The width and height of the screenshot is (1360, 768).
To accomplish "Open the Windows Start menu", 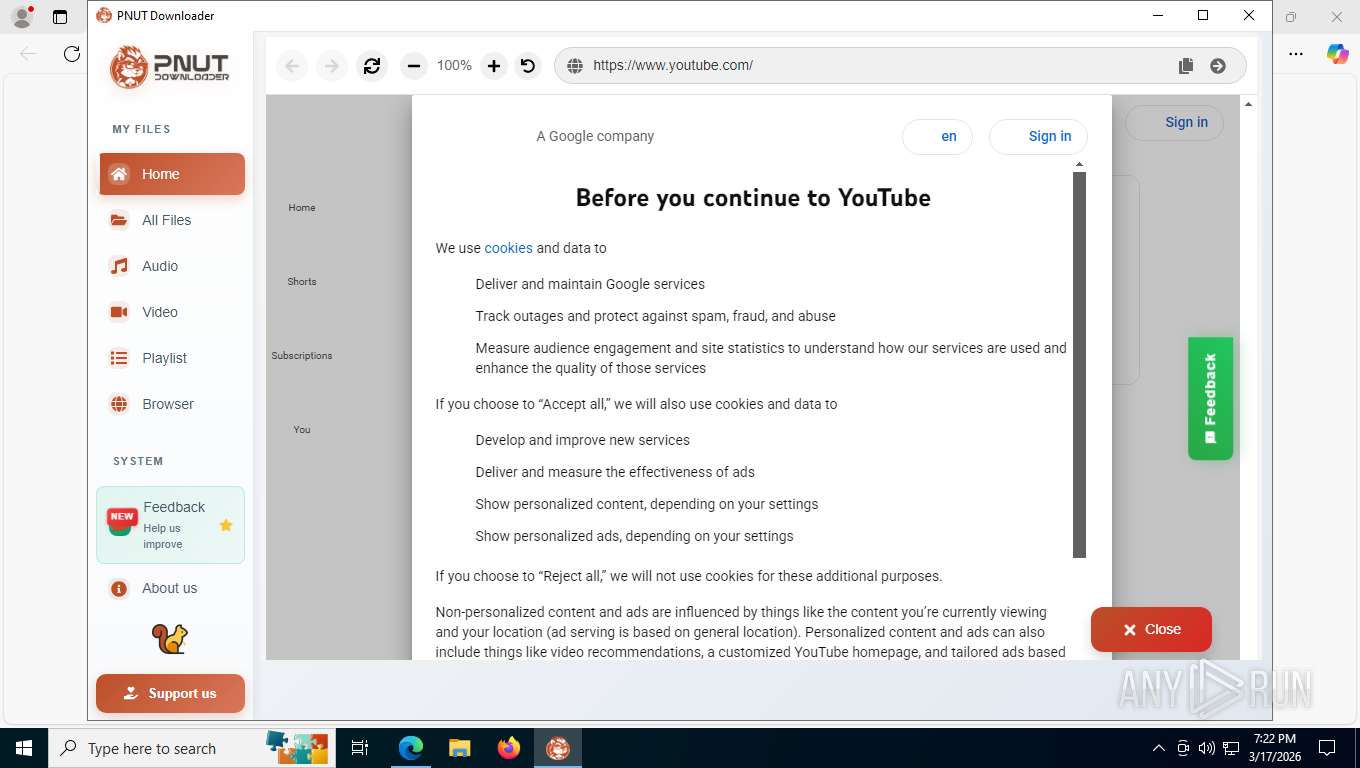I will (x=23, y=748).
